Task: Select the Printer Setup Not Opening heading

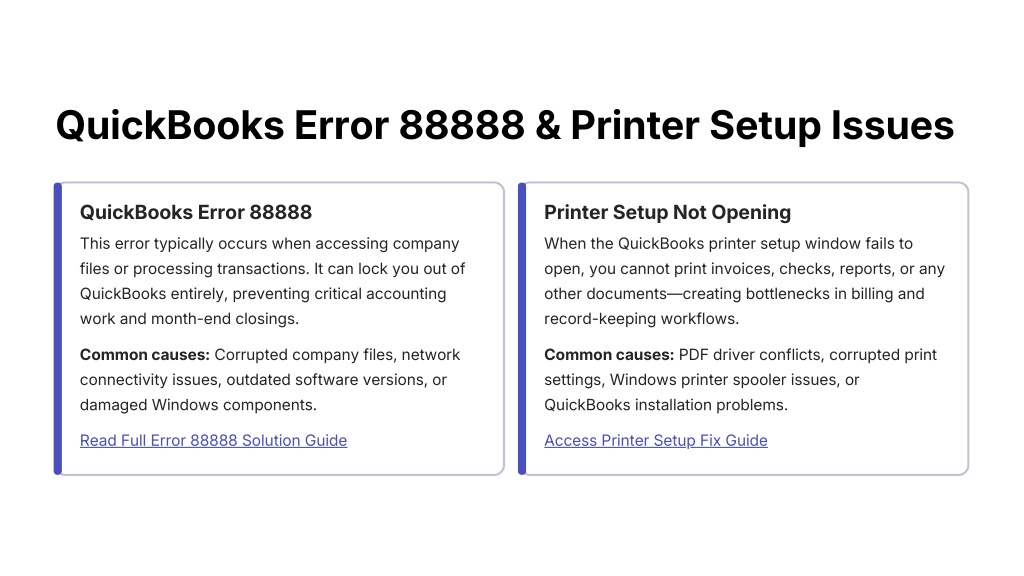Action: (667, 212)
